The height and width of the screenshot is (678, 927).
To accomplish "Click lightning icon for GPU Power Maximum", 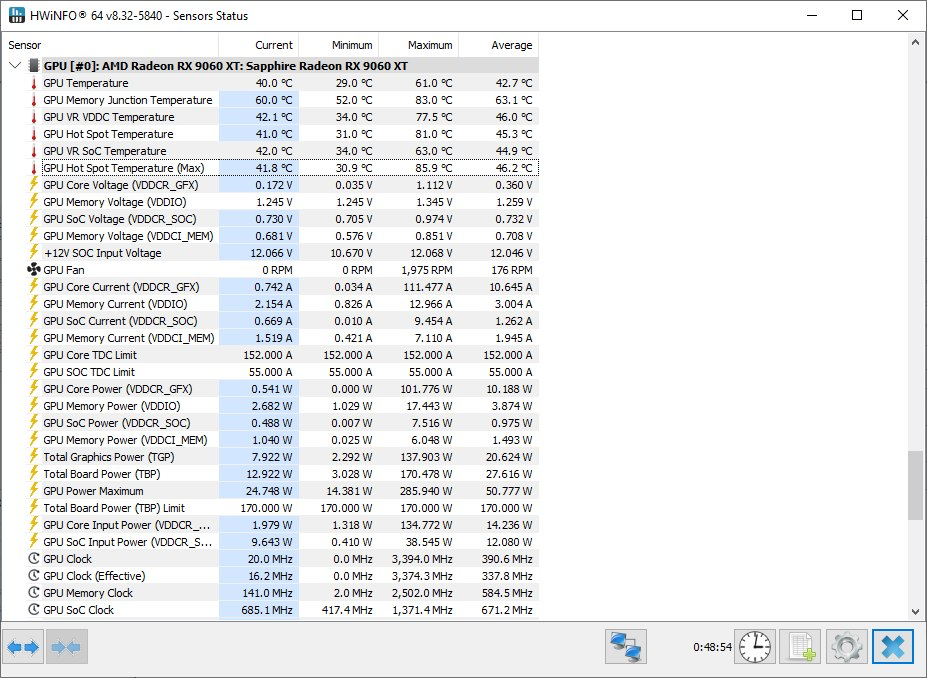I will tap(34, 491).
